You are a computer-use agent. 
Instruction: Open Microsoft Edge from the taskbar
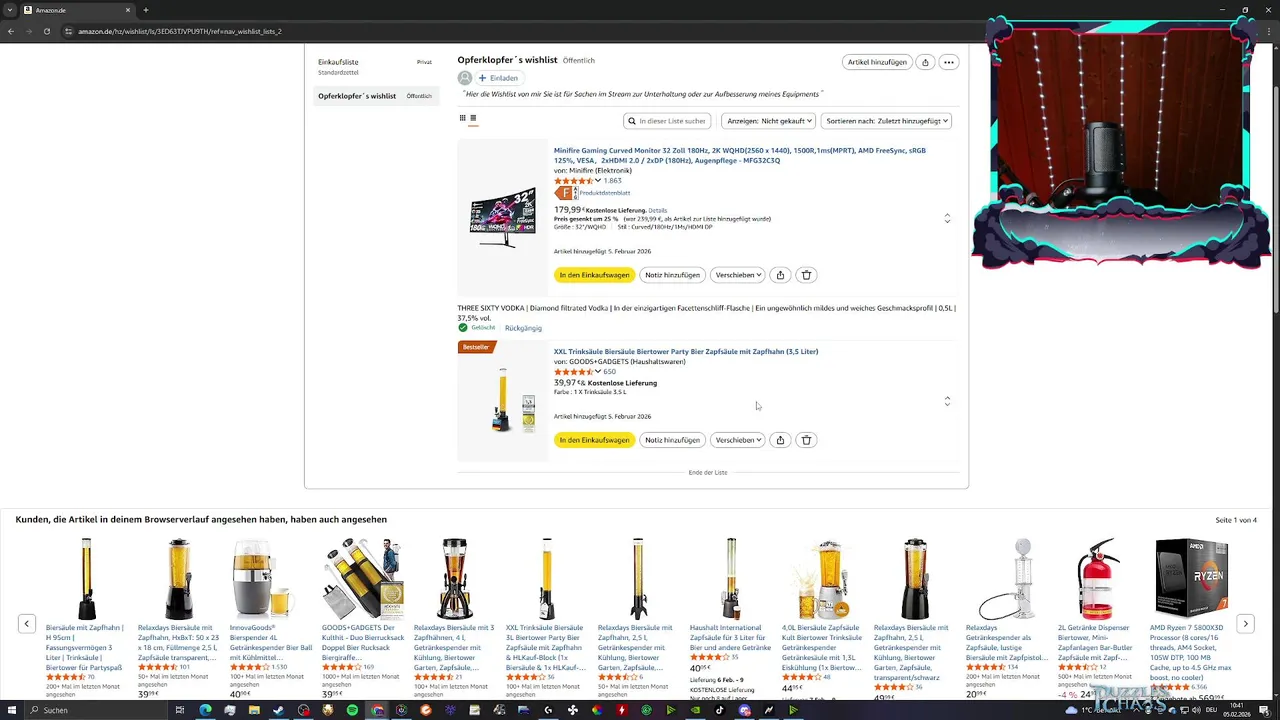[205, 710]
